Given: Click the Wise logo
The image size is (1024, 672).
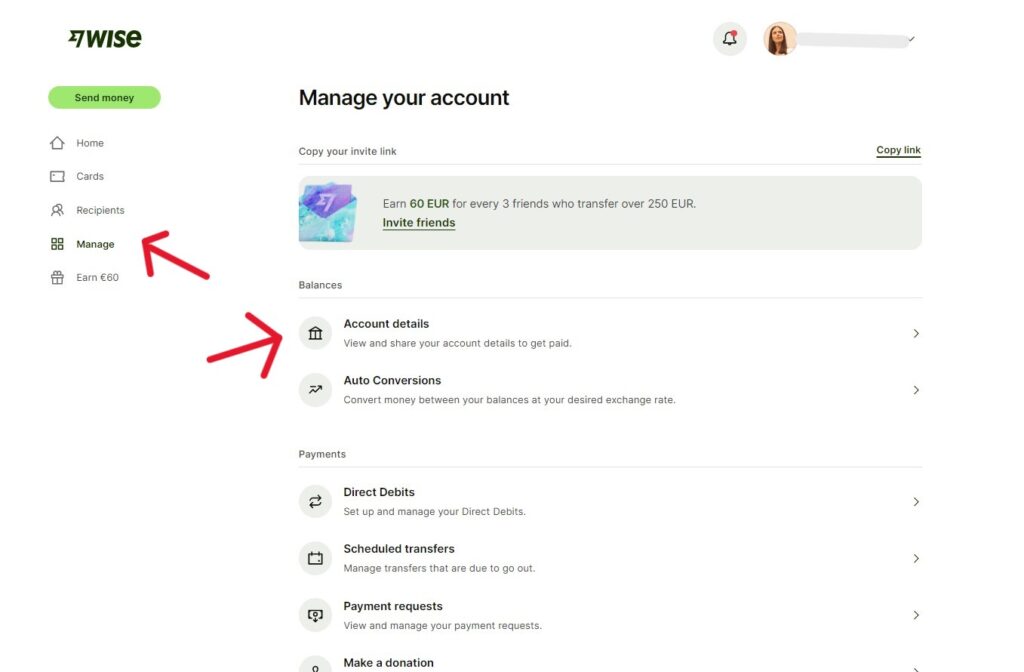Looking at the screenshot, I should point(104,38).
